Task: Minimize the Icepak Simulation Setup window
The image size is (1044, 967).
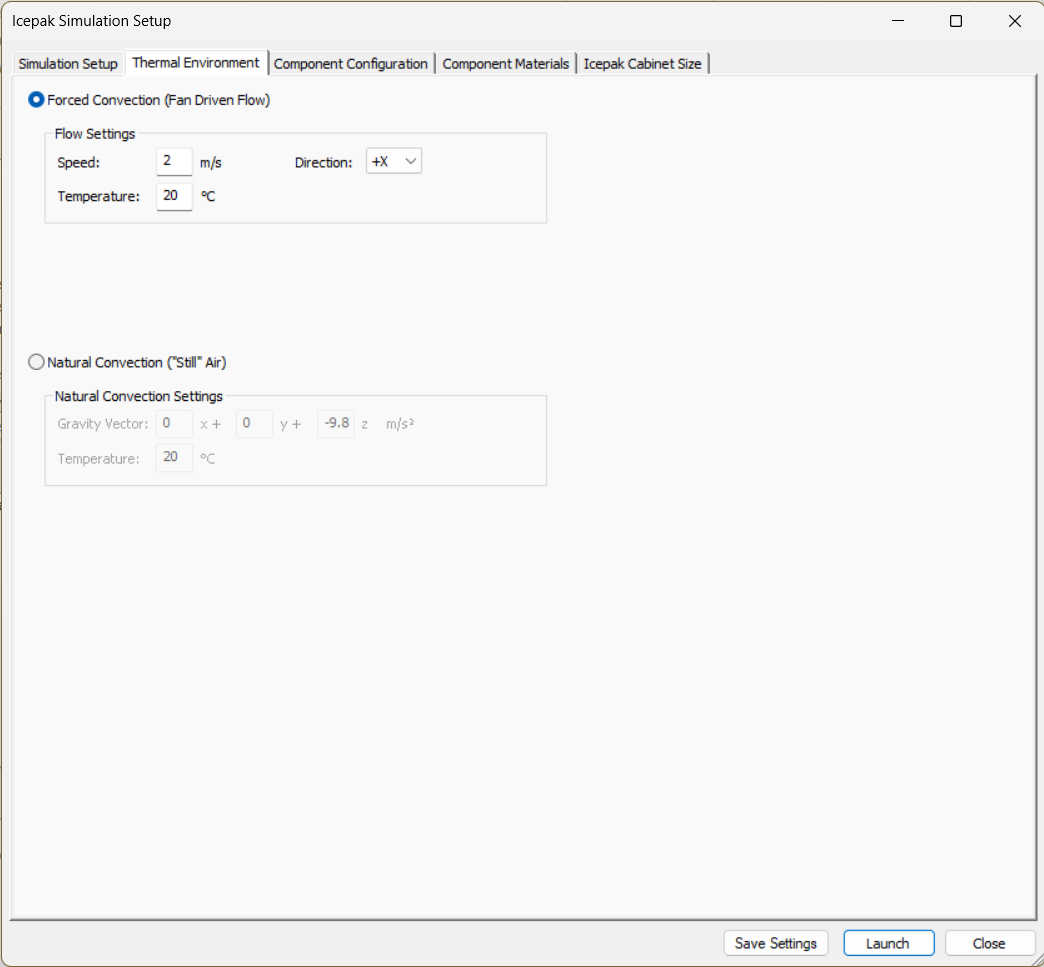Action: [898, 21]
